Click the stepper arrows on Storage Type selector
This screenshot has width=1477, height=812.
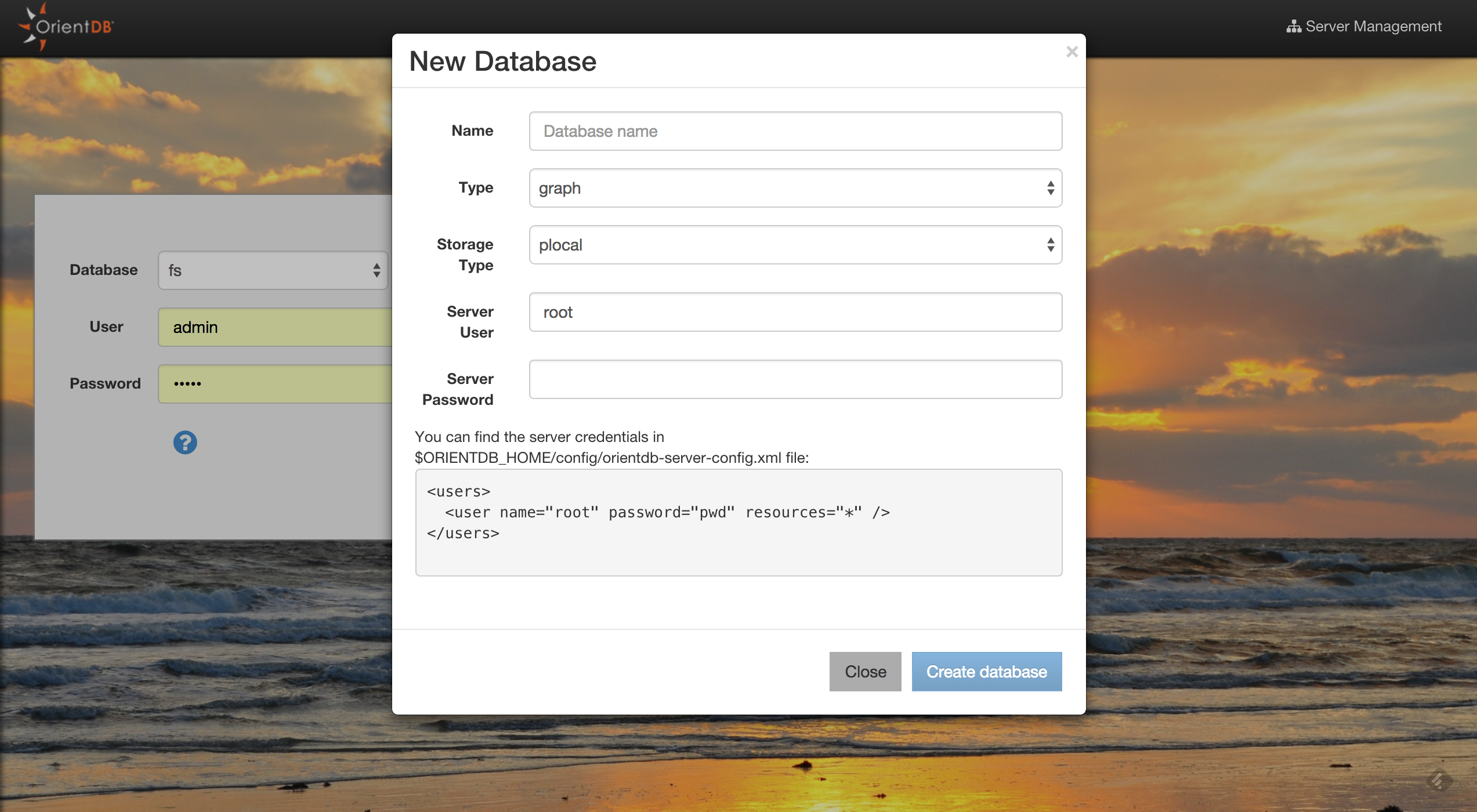click(1052, 245)
